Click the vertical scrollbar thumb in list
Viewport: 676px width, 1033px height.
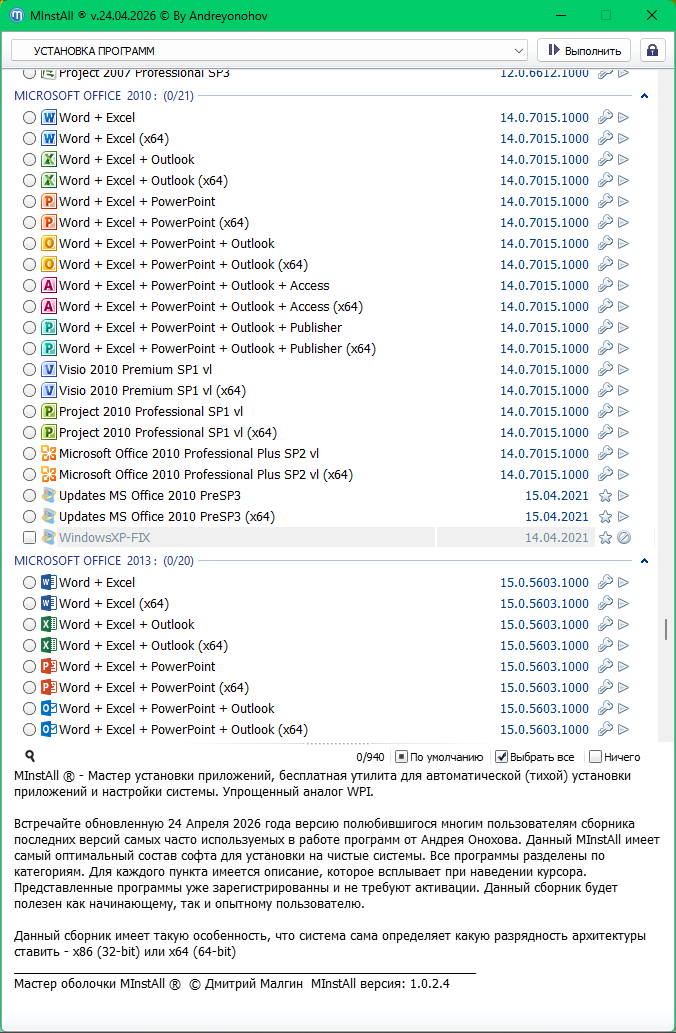[665, 629]
